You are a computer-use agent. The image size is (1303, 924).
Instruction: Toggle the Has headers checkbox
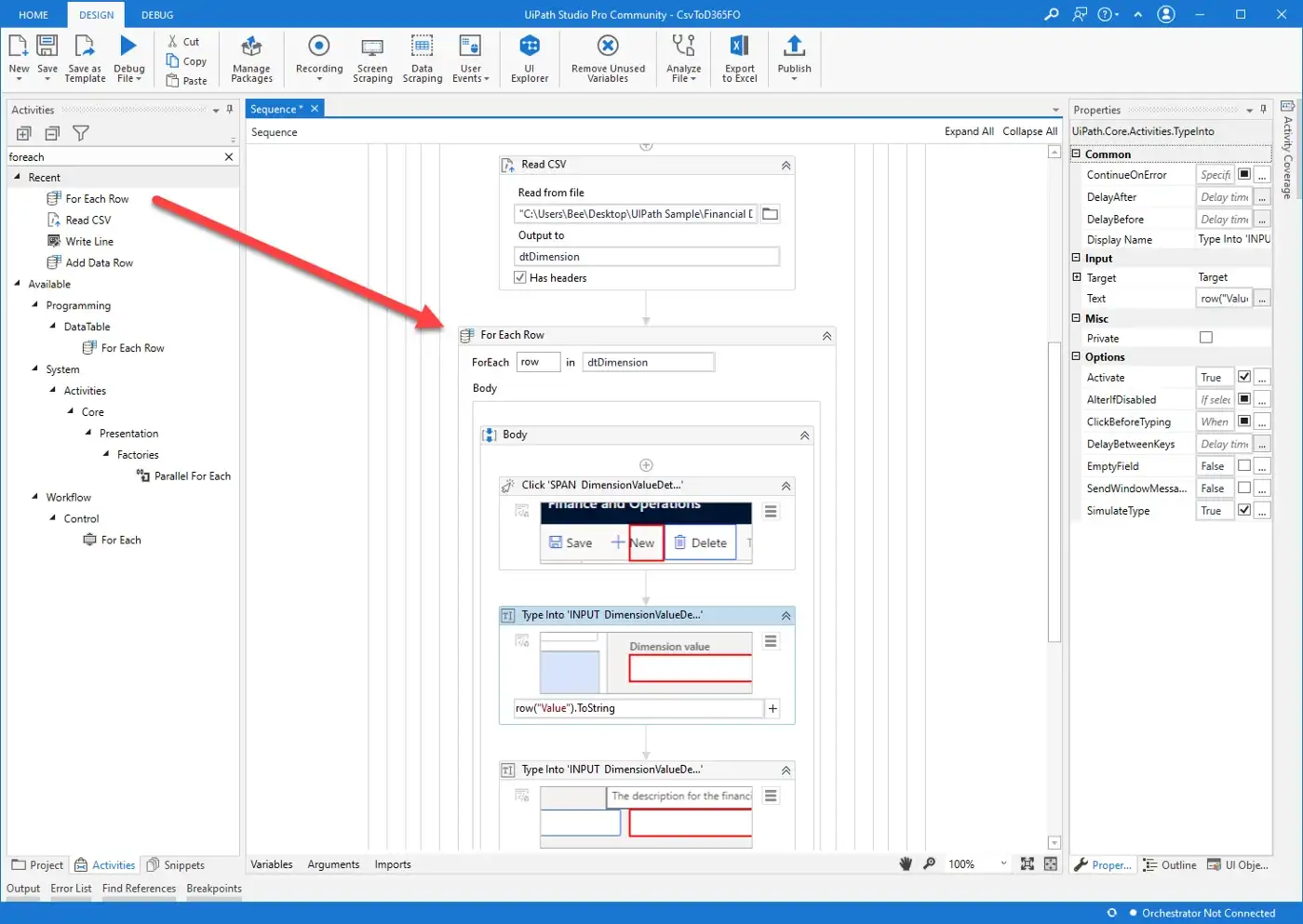coord(520,277)
